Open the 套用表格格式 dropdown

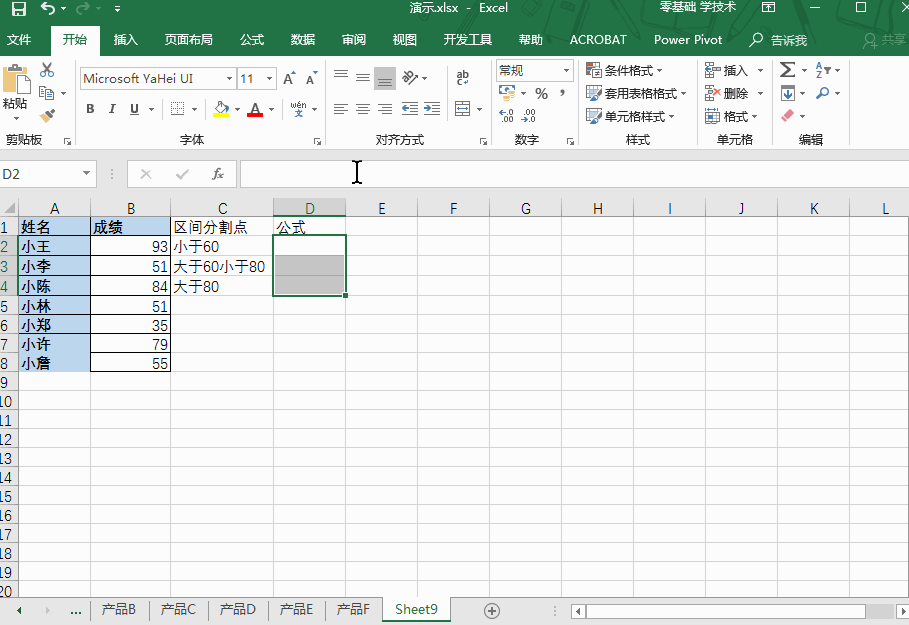[x=636, y=93]
